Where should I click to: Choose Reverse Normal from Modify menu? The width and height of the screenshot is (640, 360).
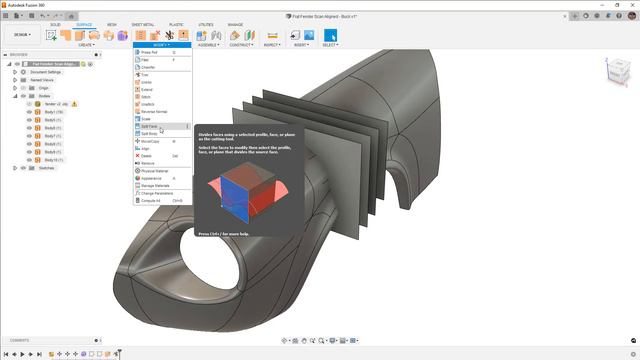(x=162, y=111)
